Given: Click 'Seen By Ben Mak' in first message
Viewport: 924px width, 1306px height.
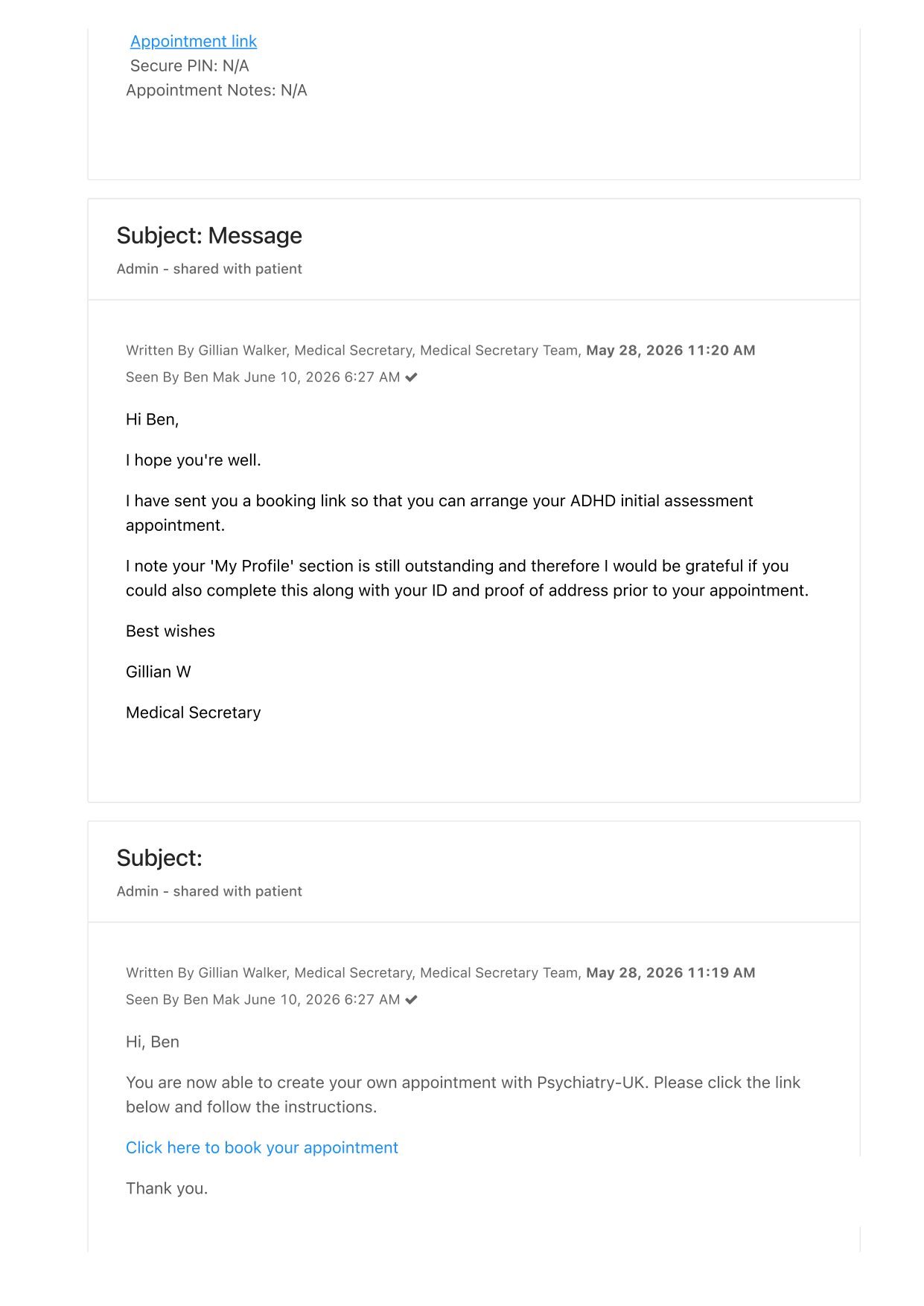Looking at the screenshot, I should click(182, 378).
